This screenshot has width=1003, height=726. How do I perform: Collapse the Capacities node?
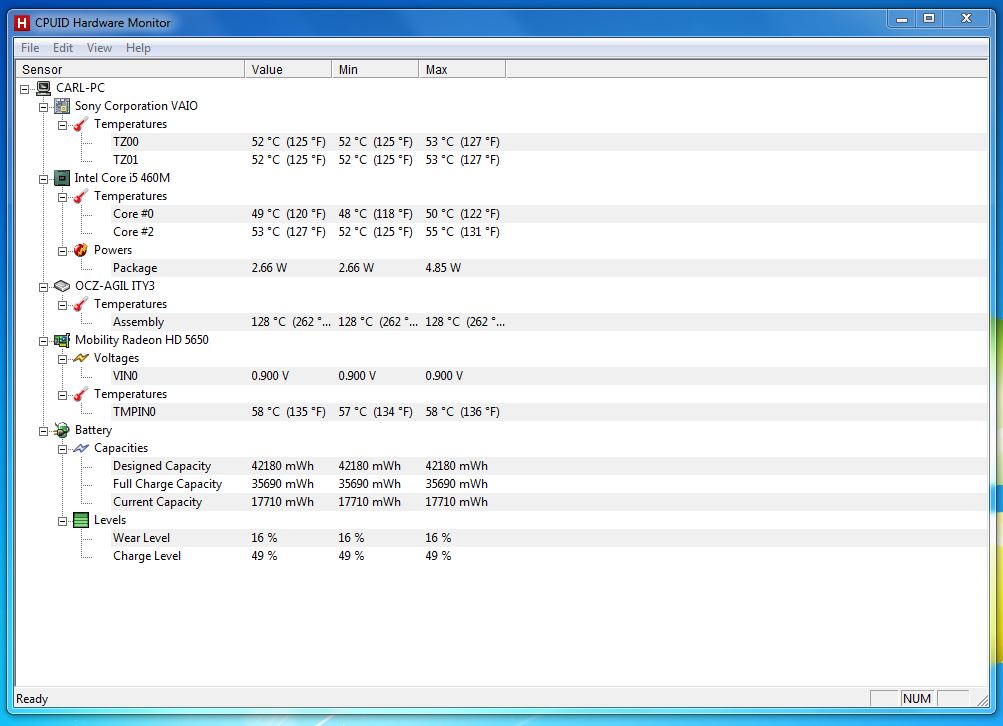63,449
